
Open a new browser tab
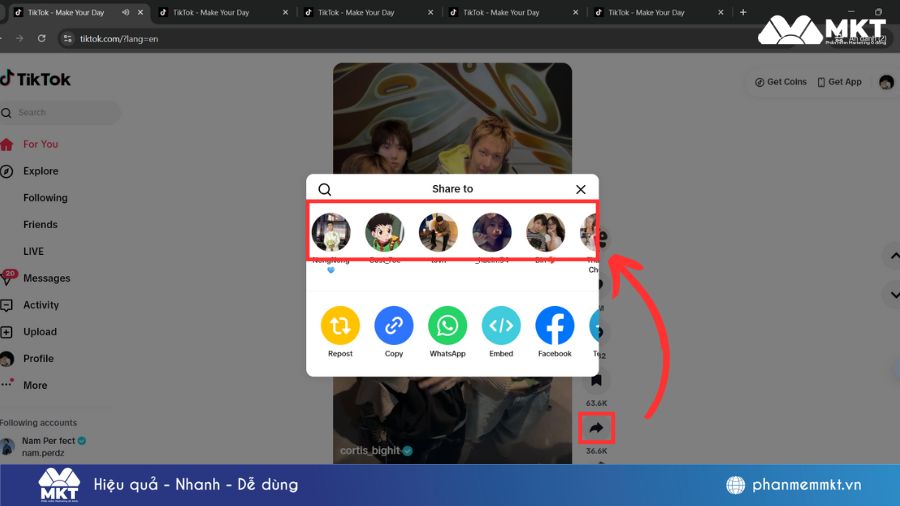point(743,13)
